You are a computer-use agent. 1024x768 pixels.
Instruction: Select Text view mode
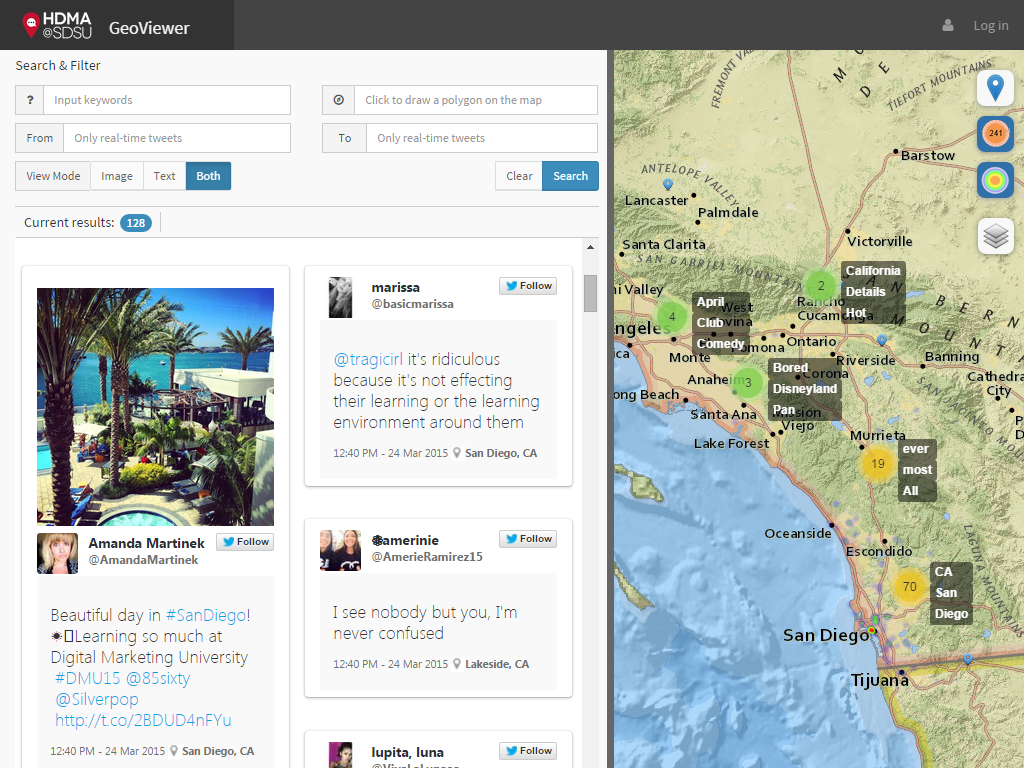165,176
